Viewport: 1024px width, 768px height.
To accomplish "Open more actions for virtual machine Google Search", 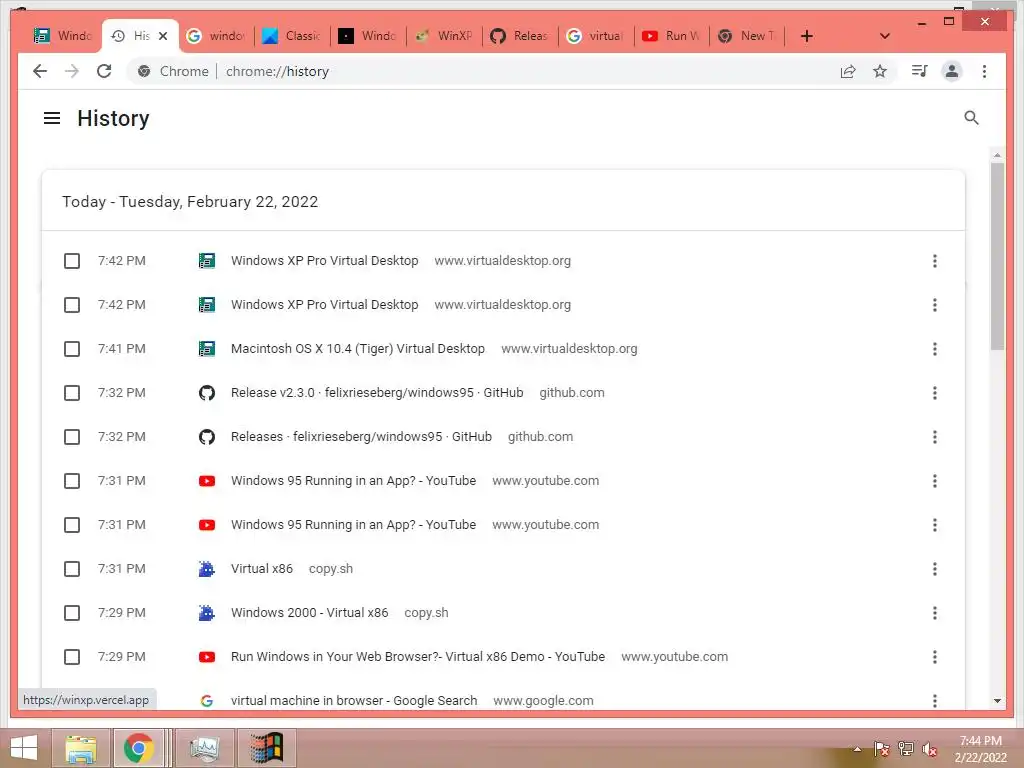I will (x=935, y=701).
